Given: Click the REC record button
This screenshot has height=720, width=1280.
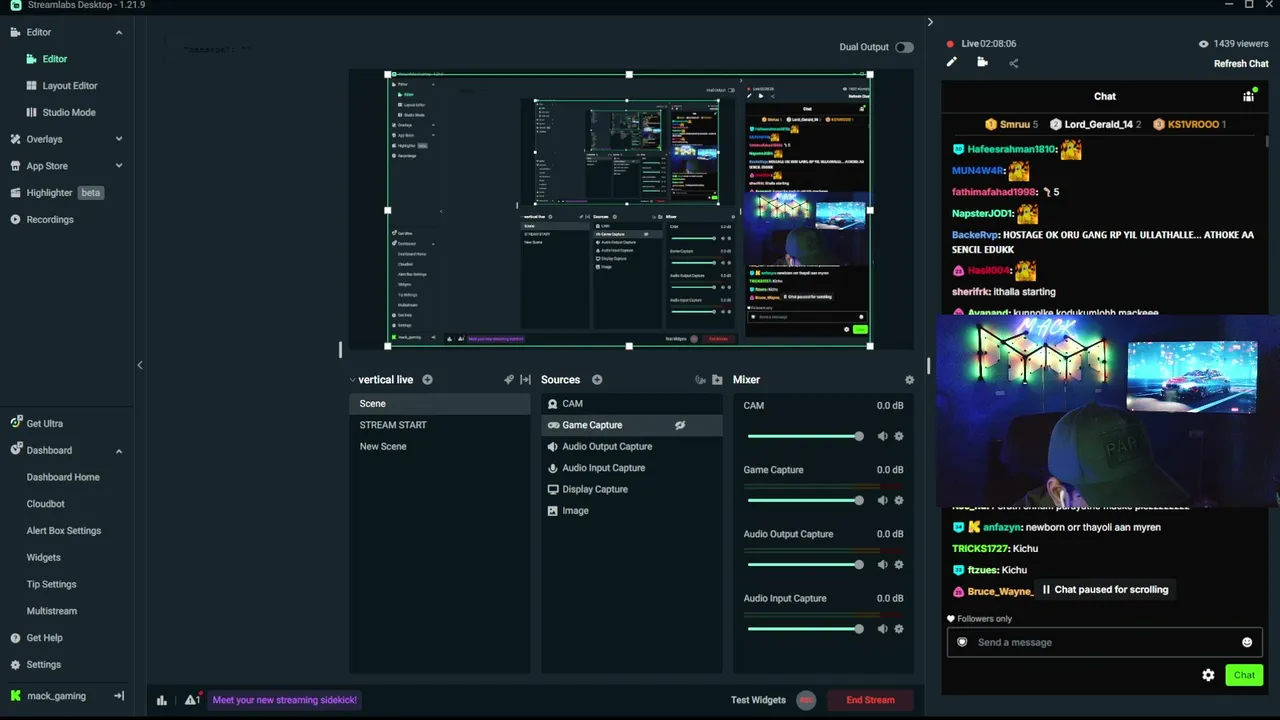Looking at the screenshot, I should [x=806, y=700].
